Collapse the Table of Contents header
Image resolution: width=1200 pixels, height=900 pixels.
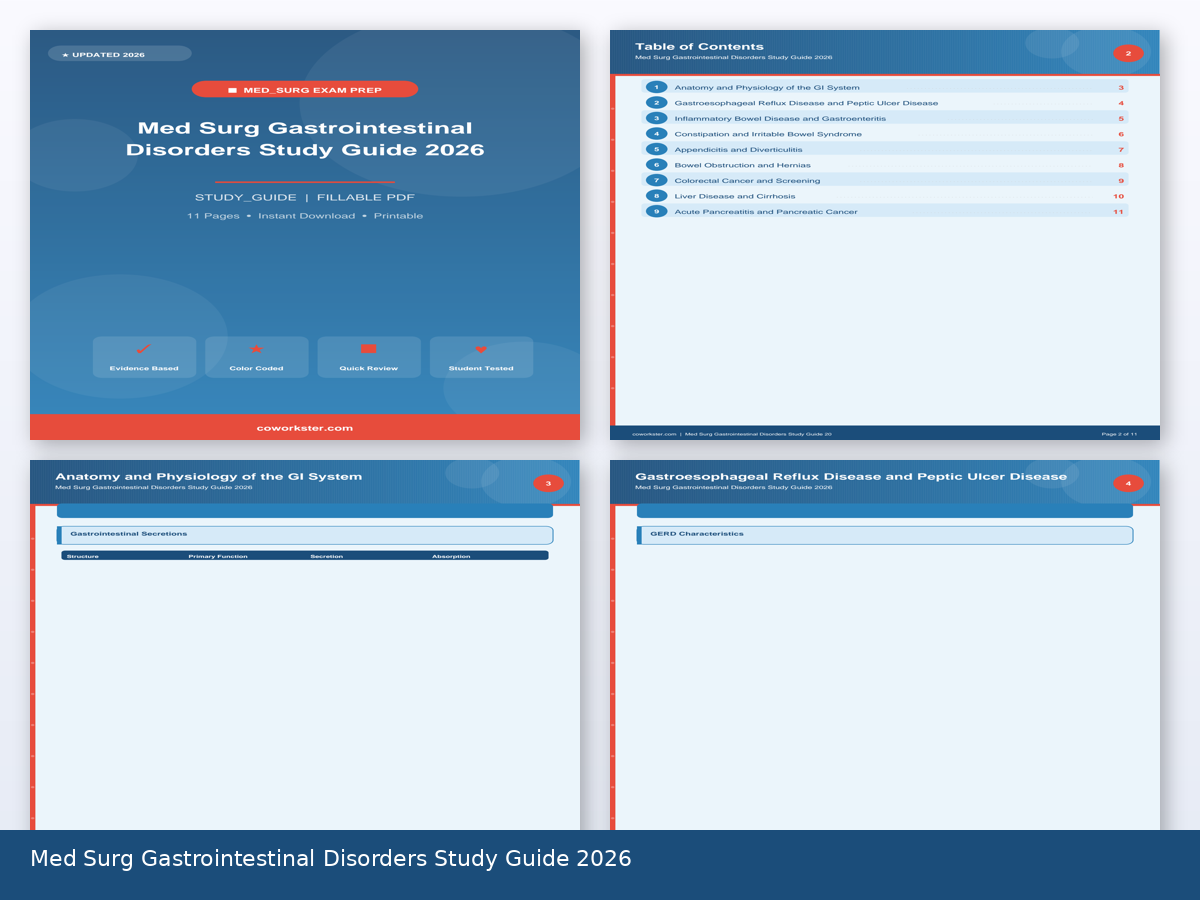(699, 45)
